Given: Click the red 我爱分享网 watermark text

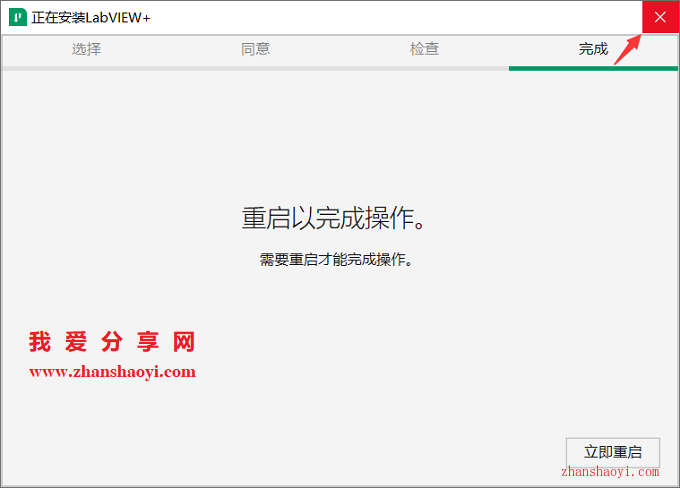Looking at the screenshot, I should click(x=112, y=343).
